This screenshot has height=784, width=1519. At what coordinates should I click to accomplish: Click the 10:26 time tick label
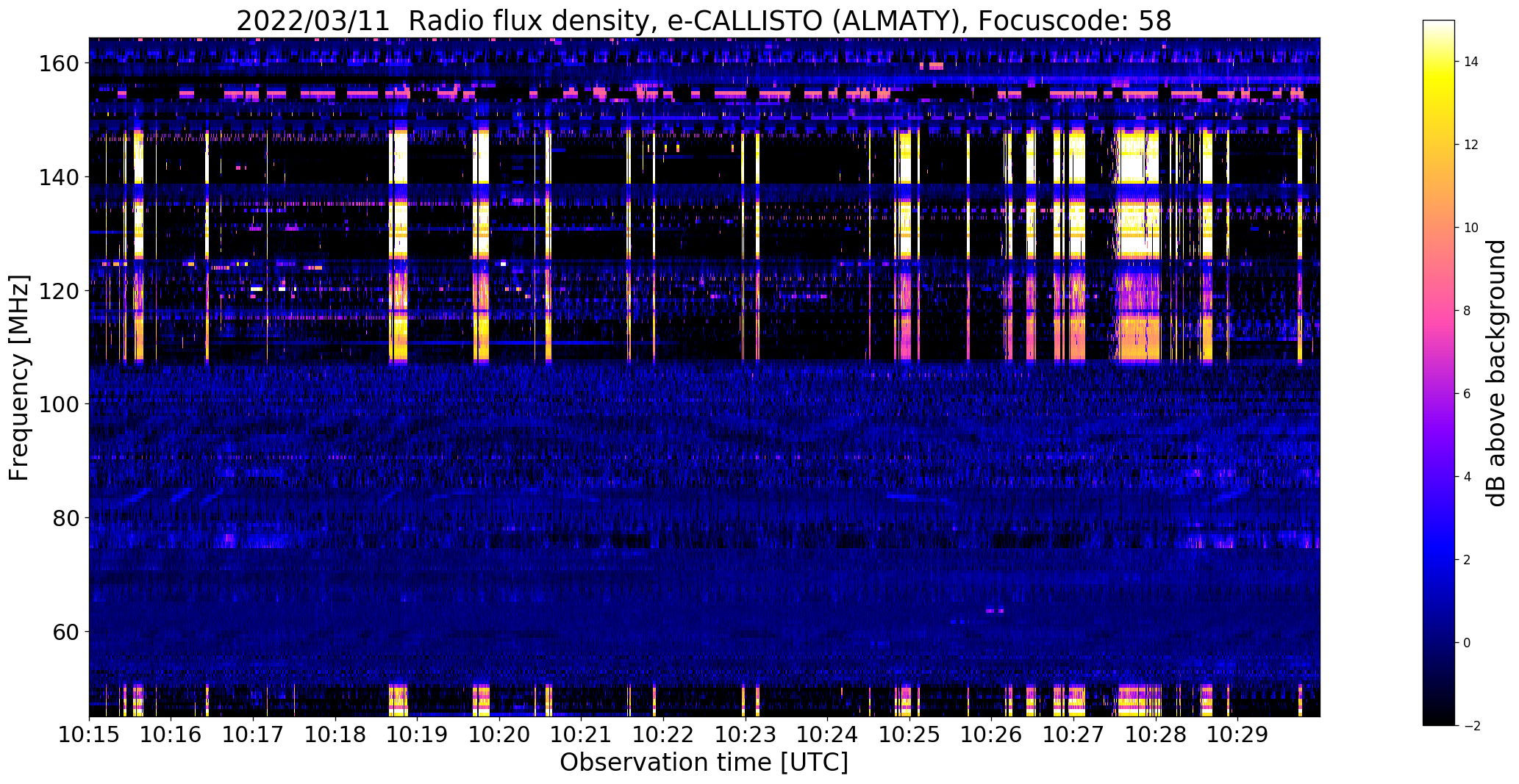[x=991, y=734]
